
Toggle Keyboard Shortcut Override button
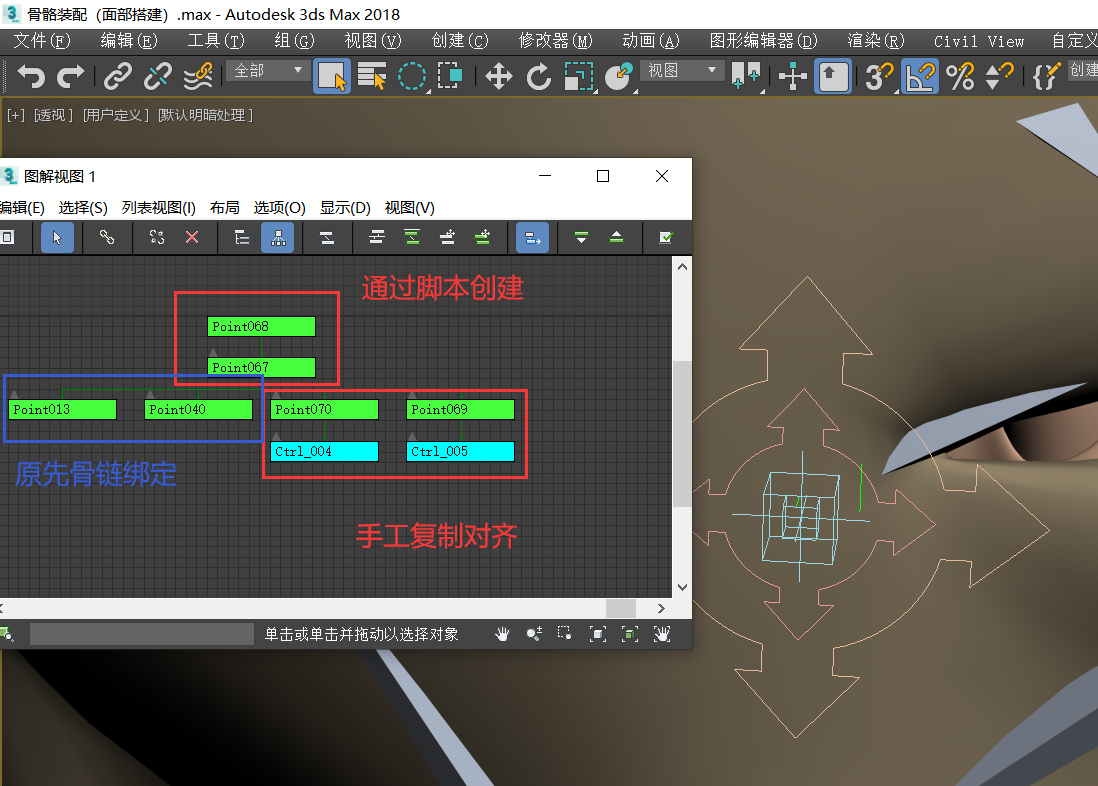[833, 76]
